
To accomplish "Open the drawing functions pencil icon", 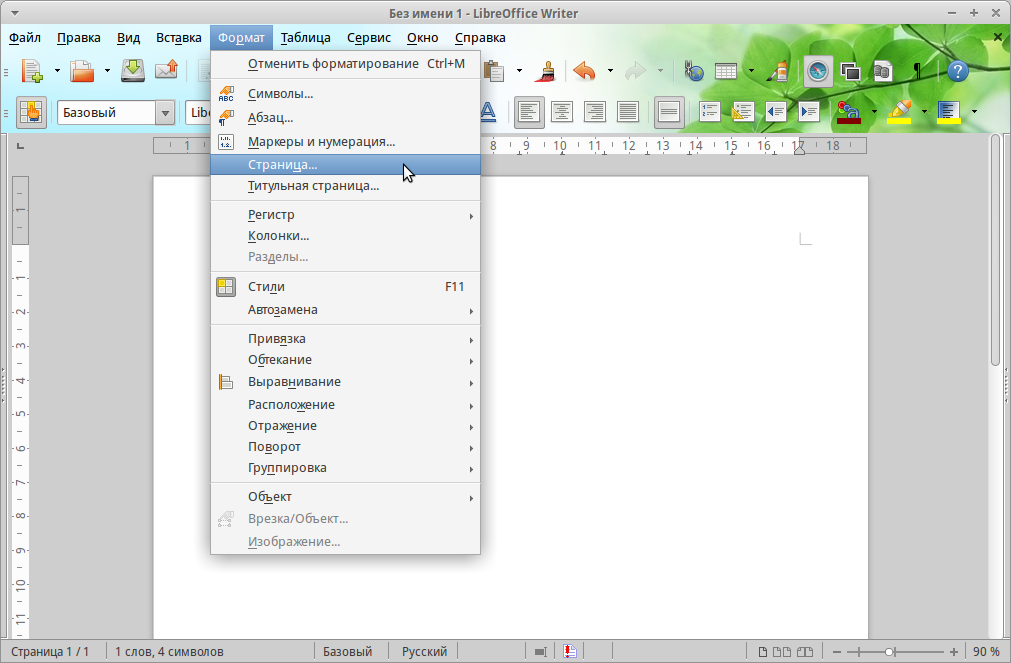I will pyautogui.click(x=778, y=70).
